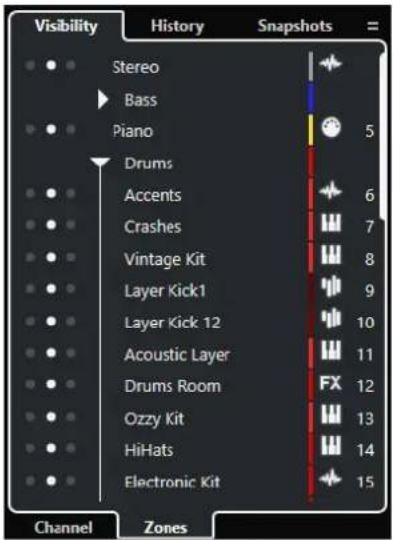
Task: Toggle visibility dot for HiHats
Action: pyautogui.click(x=51, y=448)
